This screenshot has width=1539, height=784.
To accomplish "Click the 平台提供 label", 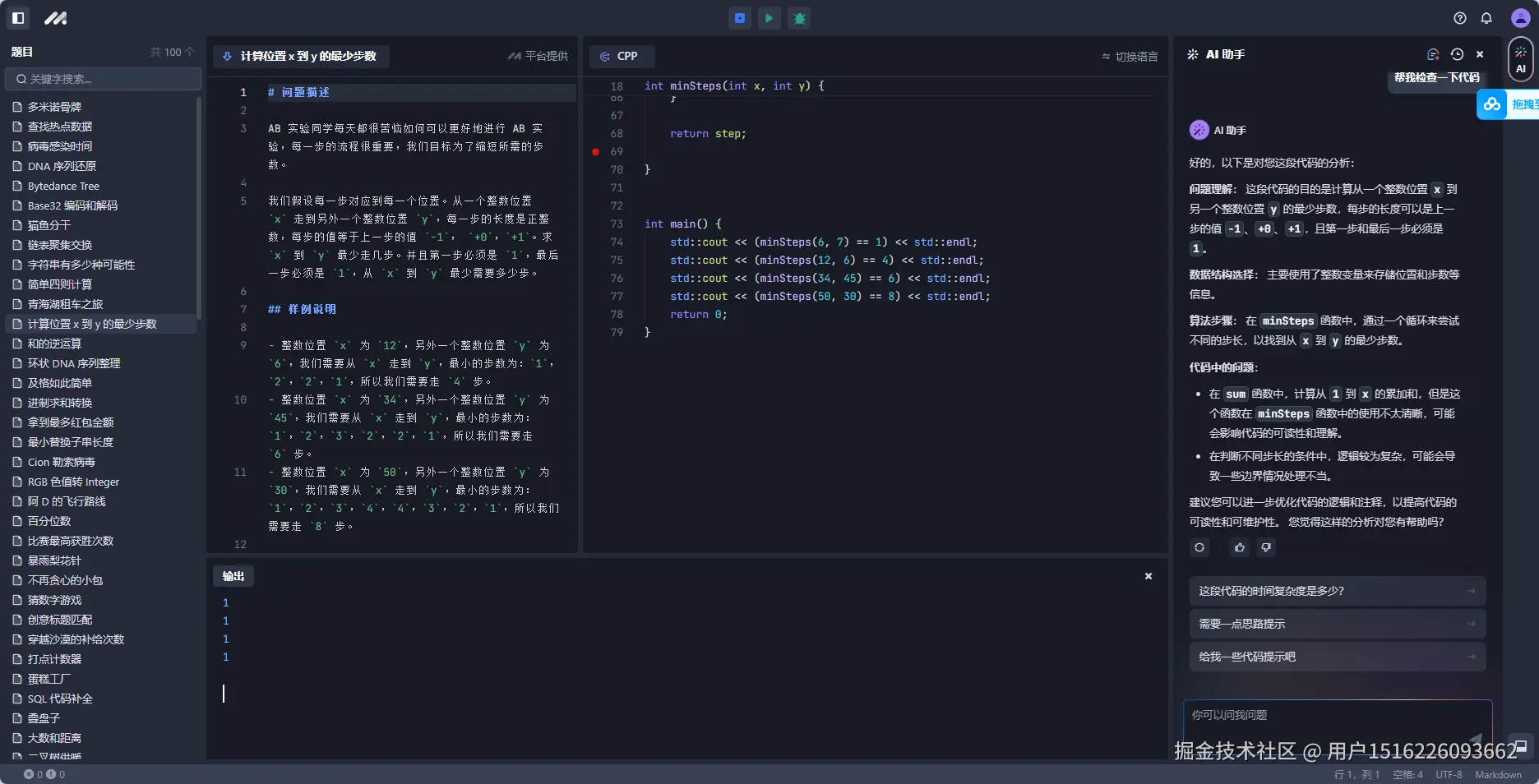I will (538, 56).
